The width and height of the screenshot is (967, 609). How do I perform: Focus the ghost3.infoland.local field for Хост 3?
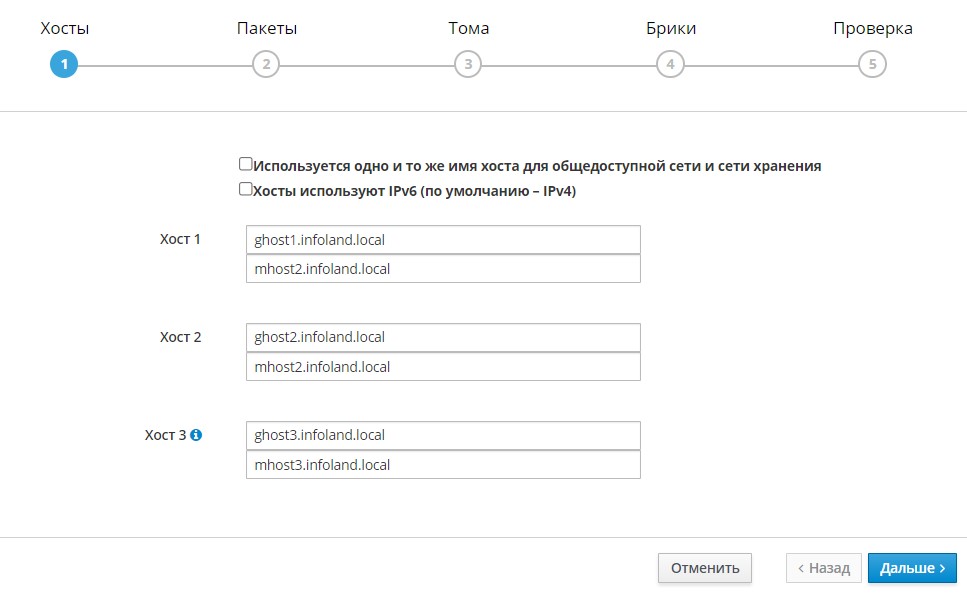pos(443,436)
